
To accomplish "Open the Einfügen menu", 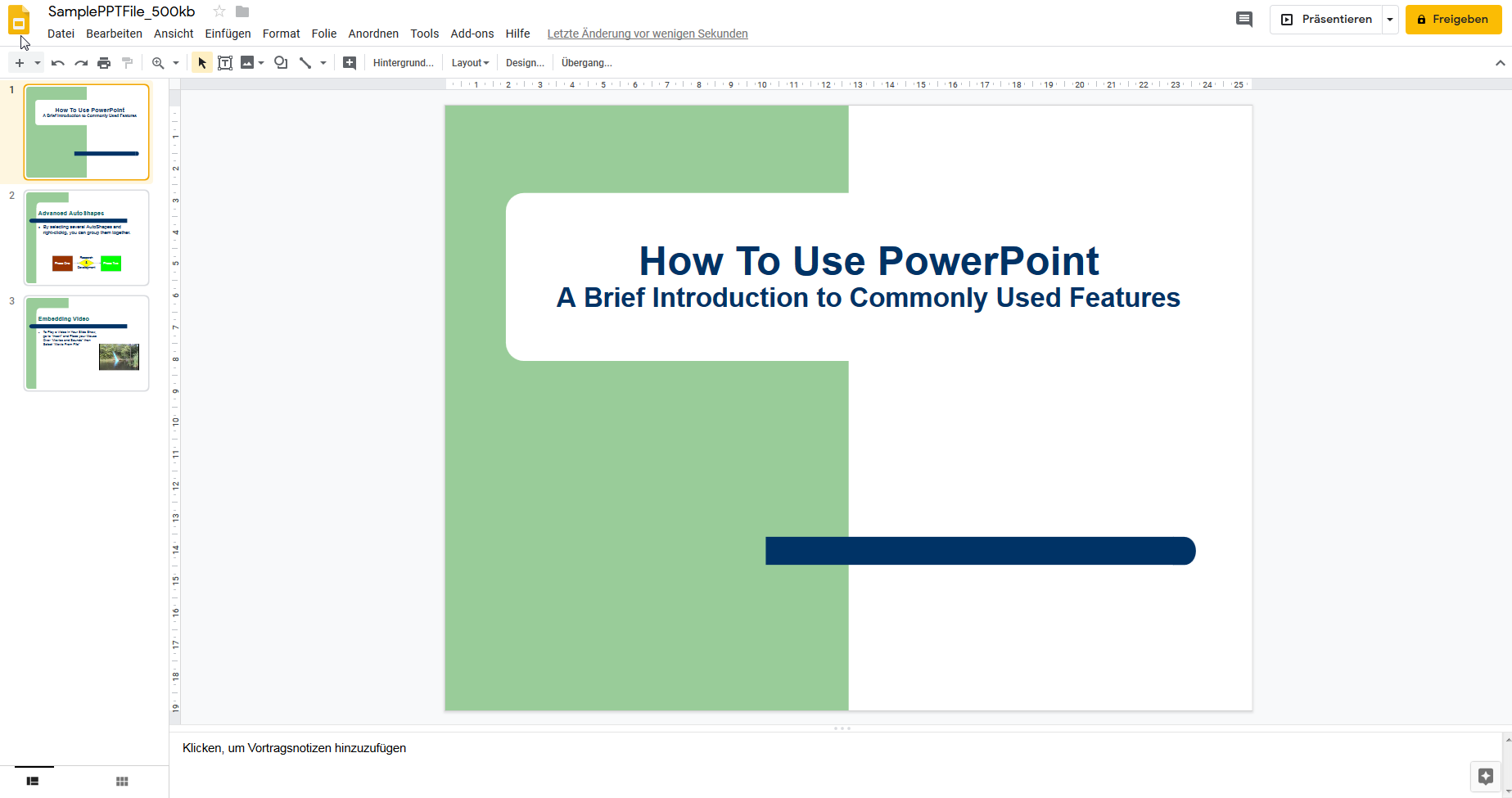I will (x=228, y=34).
